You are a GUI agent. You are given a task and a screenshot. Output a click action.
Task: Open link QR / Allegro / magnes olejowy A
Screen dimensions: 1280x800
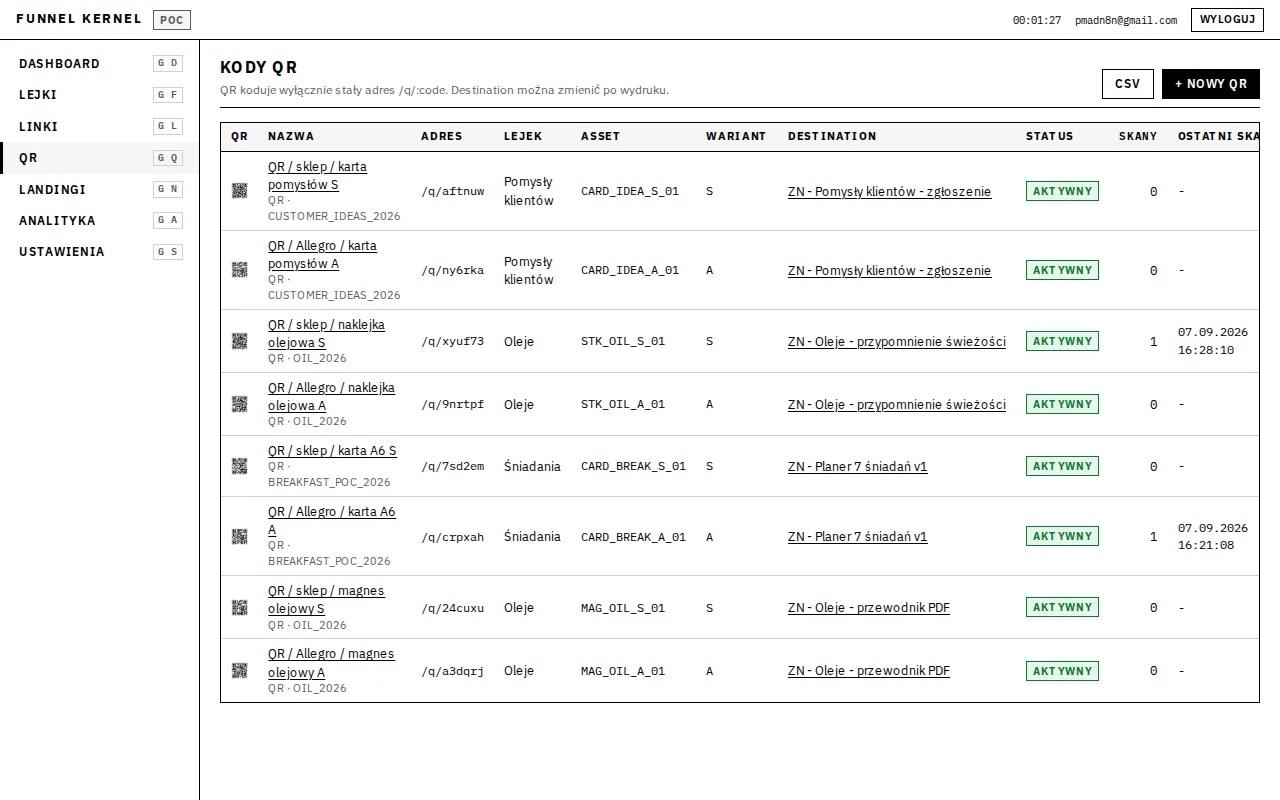331,663
